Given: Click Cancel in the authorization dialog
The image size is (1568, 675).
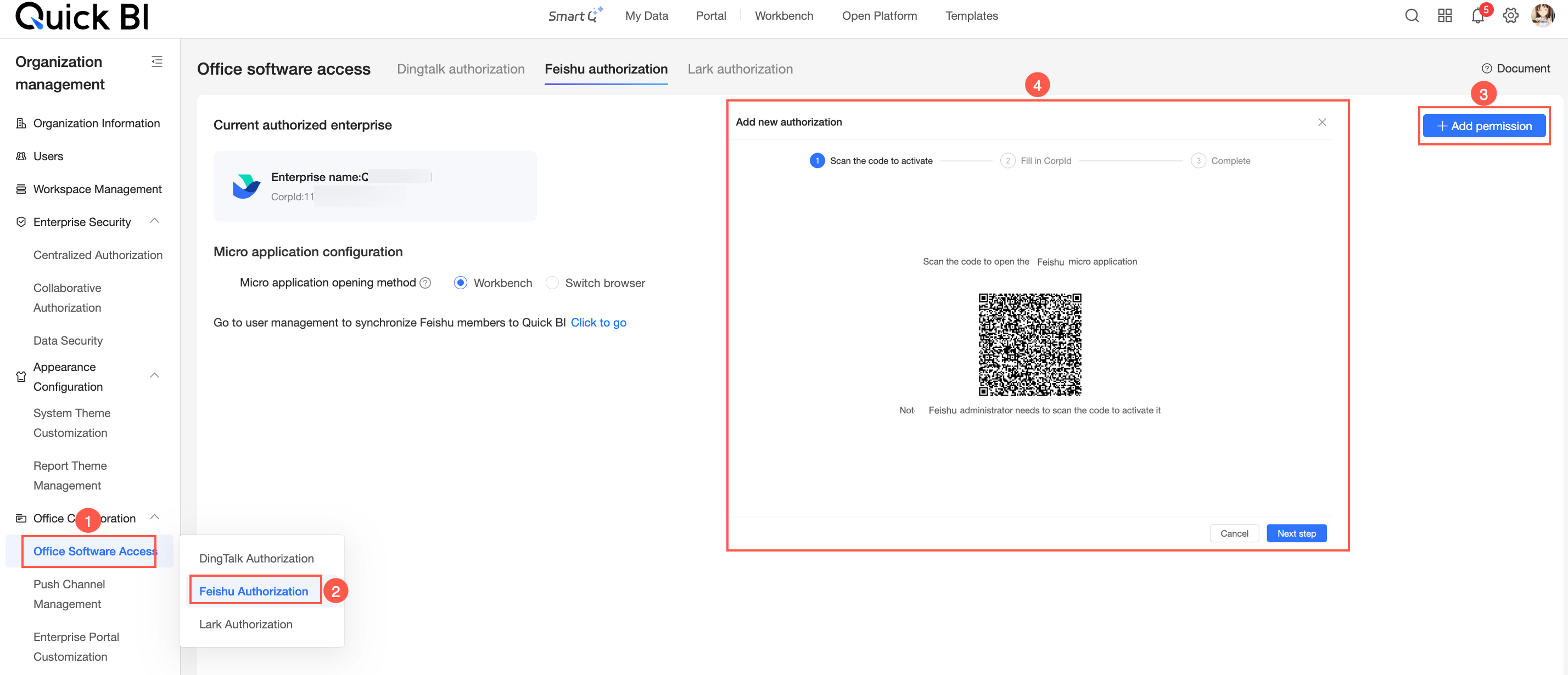Looking at the screenshot, I should tap(1234, 534).
